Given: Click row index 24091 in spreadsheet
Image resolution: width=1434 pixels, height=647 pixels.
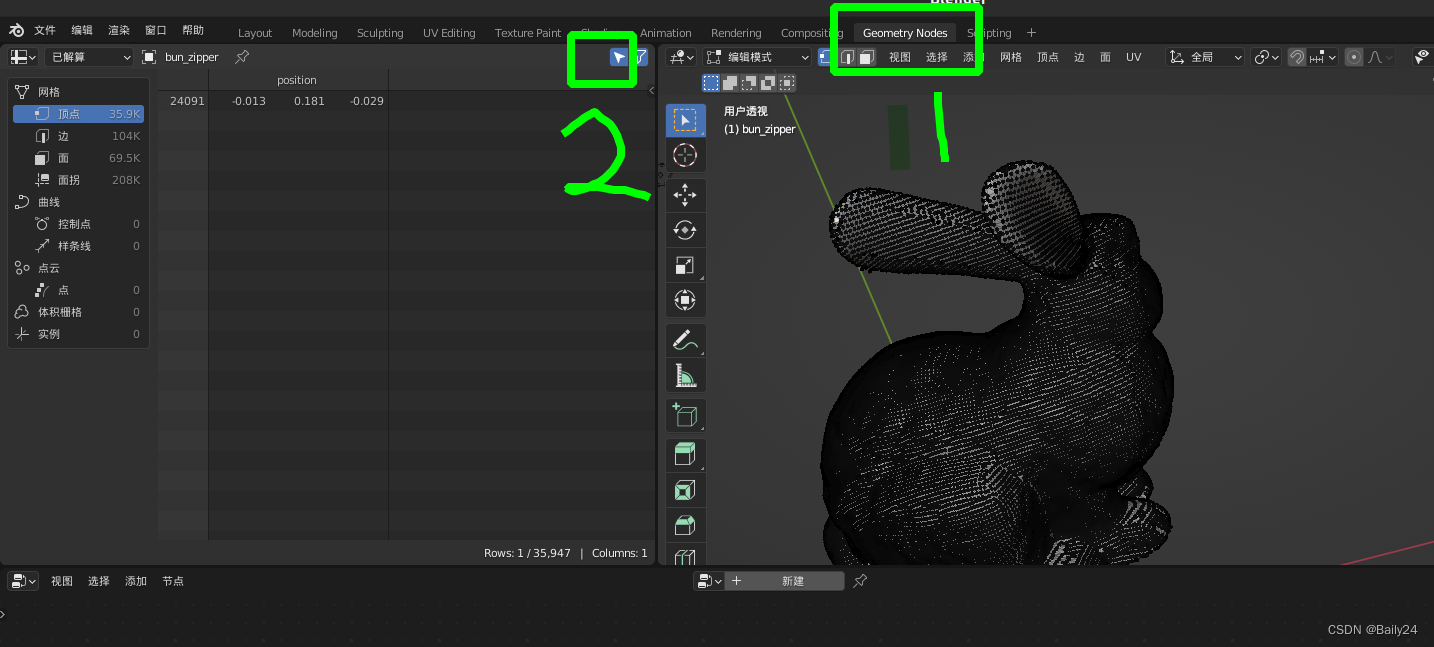Looking at the screenshot, I should [x=187, y=101].
